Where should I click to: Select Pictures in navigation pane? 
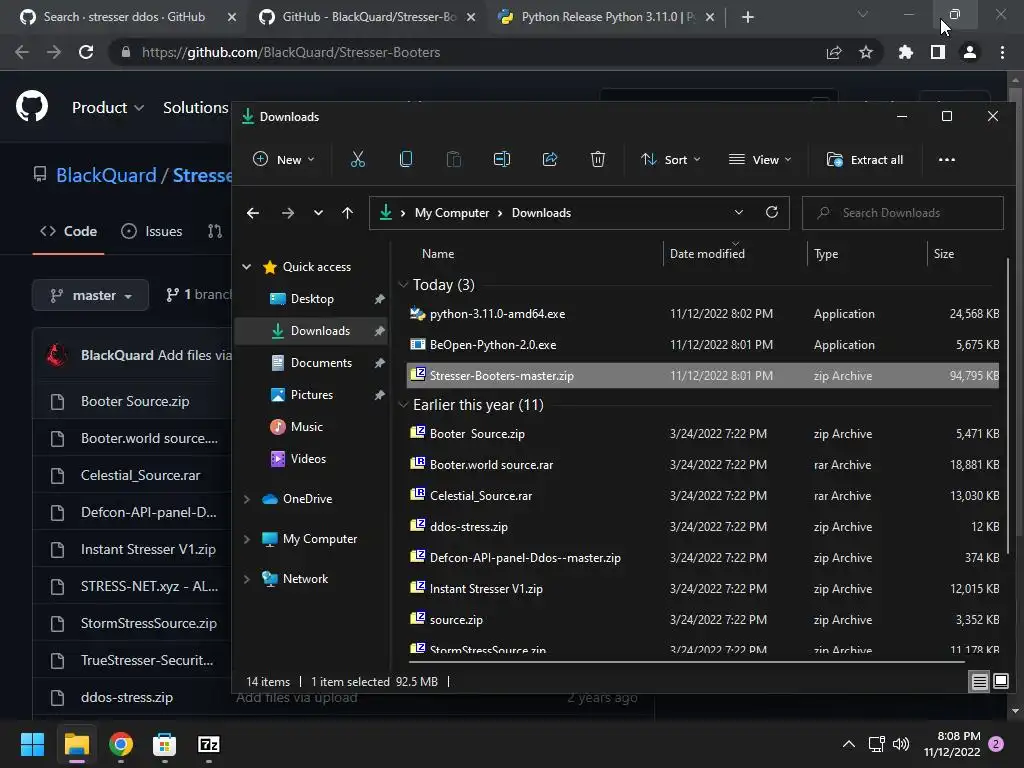coord(312,394)
